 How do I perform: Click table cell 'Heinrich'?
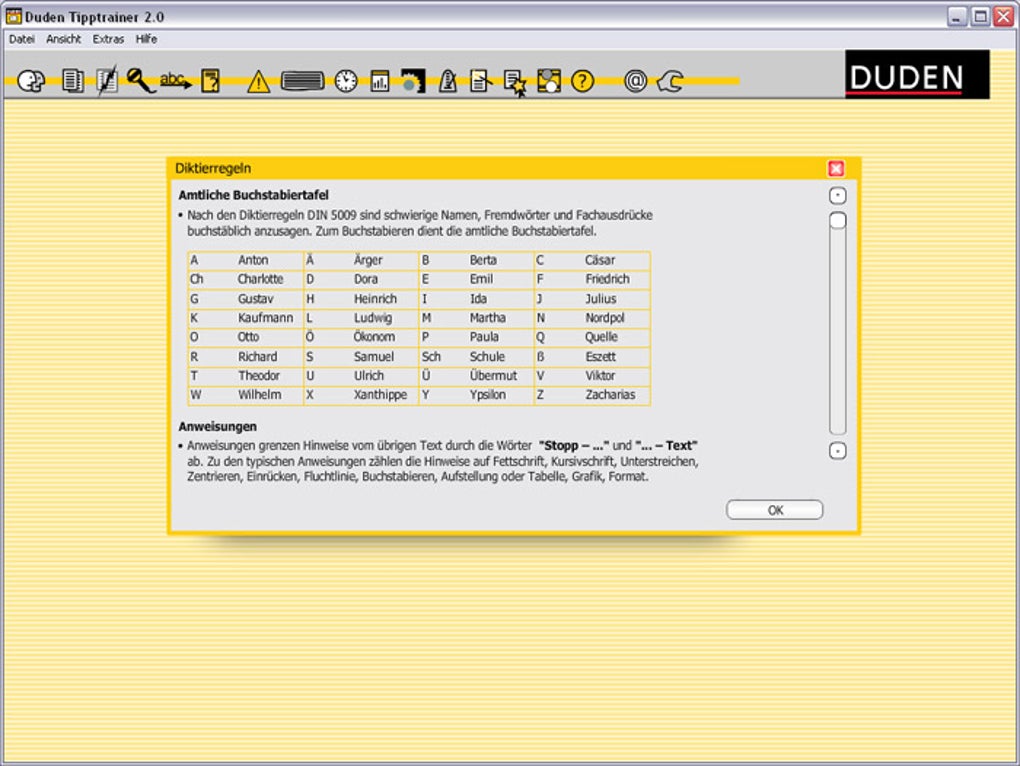[375, 299]
